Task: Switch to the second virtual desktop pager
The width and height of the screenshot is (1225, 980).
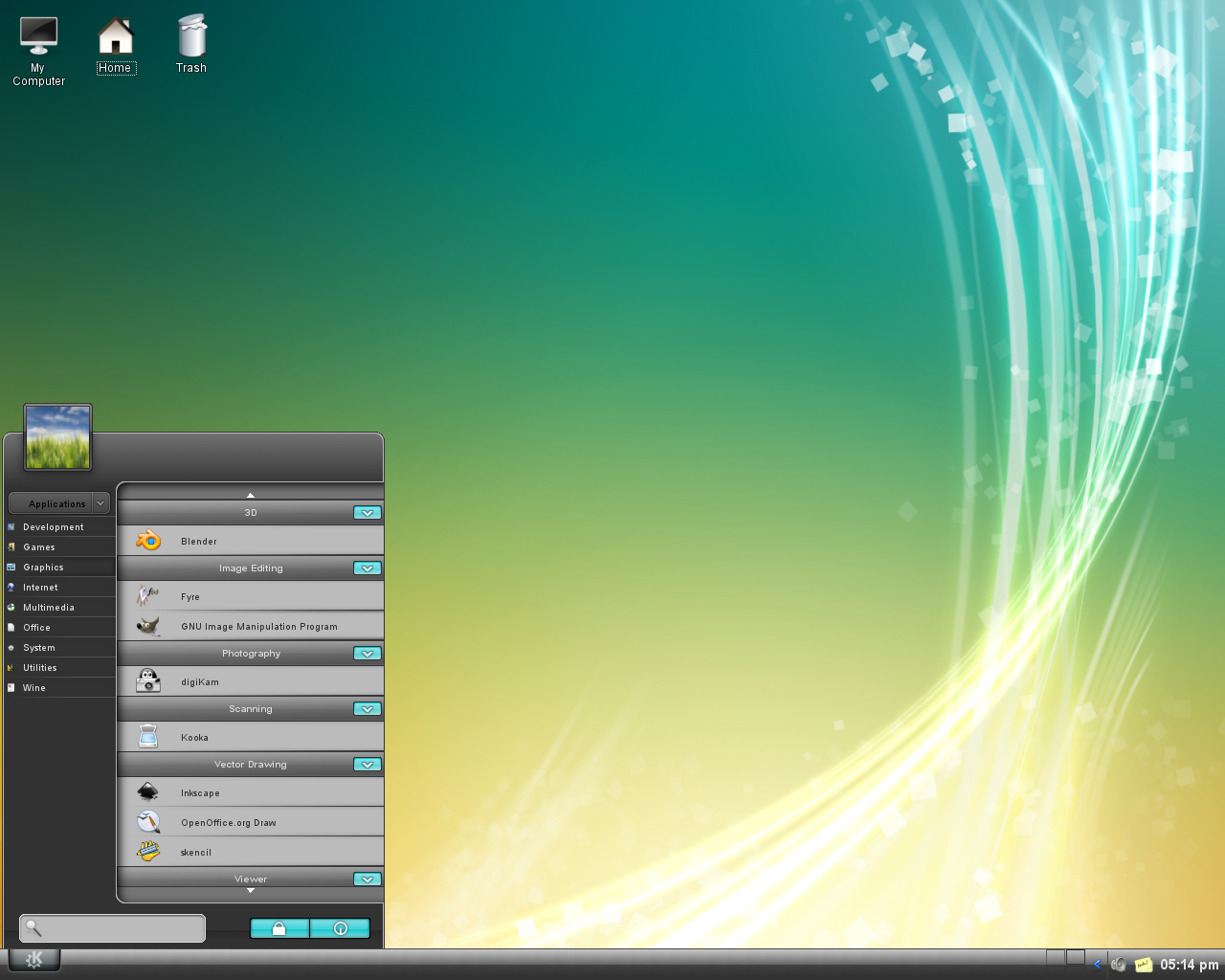Action: click(1076, 957)
